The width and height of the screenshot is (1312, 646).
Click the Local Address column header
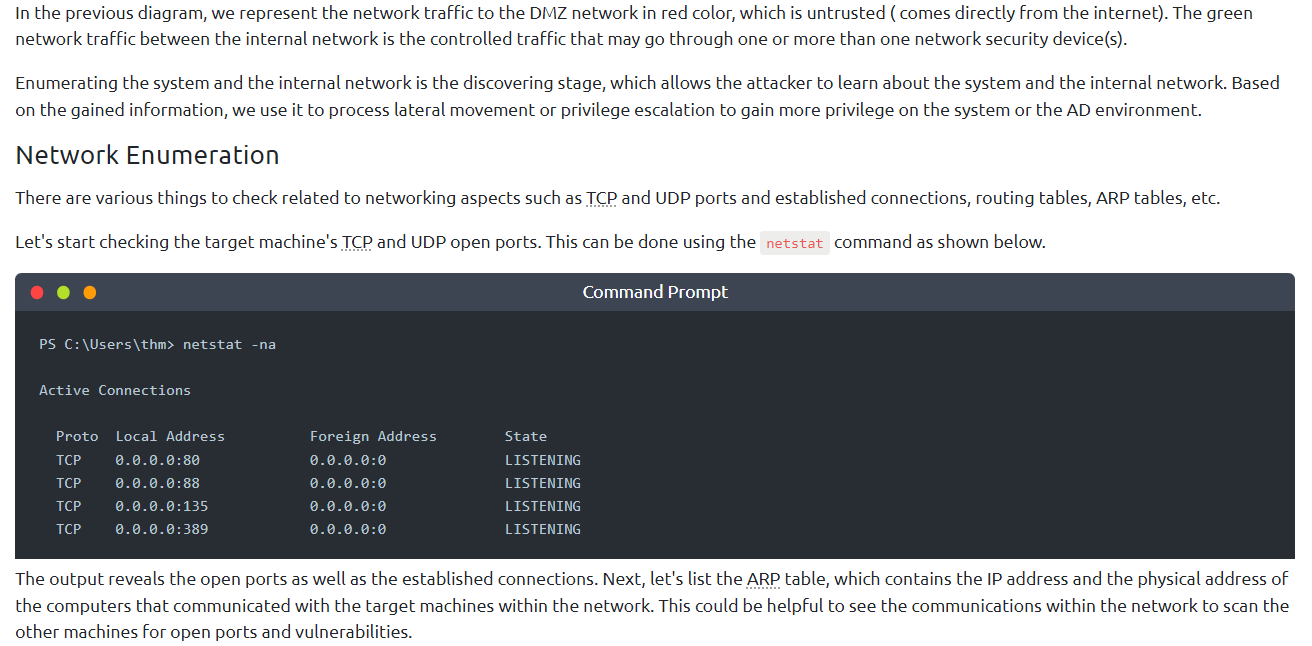[170, 436]
